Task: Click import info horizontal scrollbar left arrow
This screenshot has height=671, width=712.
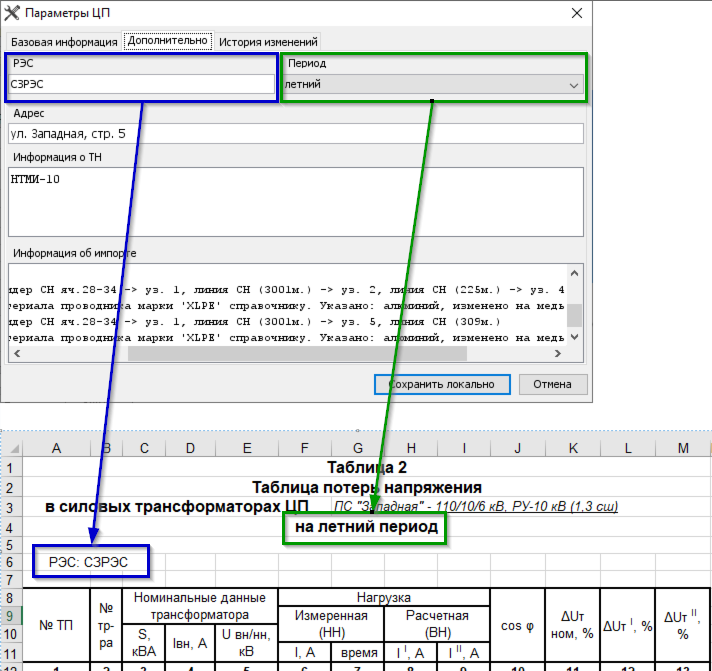Action: [17, 353]
